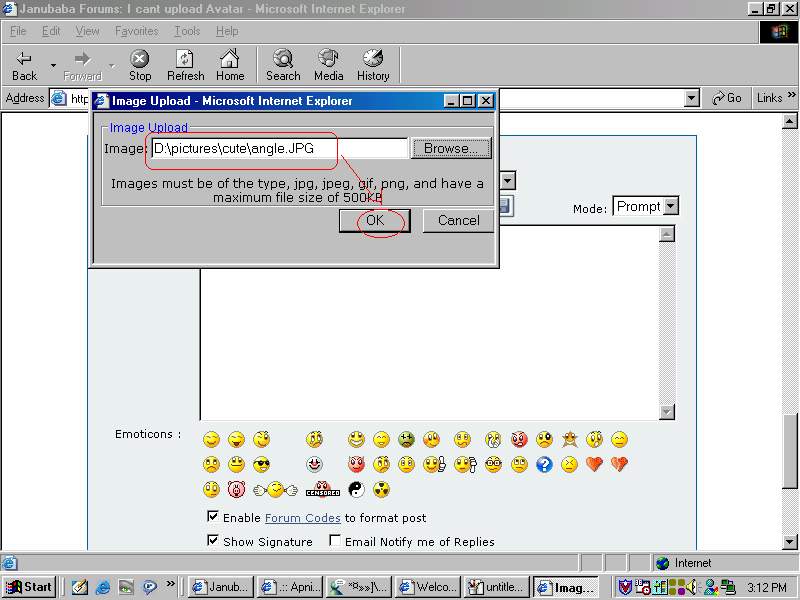Open the View menu
This screenshot has height=600, width=800.
point(87,31)
